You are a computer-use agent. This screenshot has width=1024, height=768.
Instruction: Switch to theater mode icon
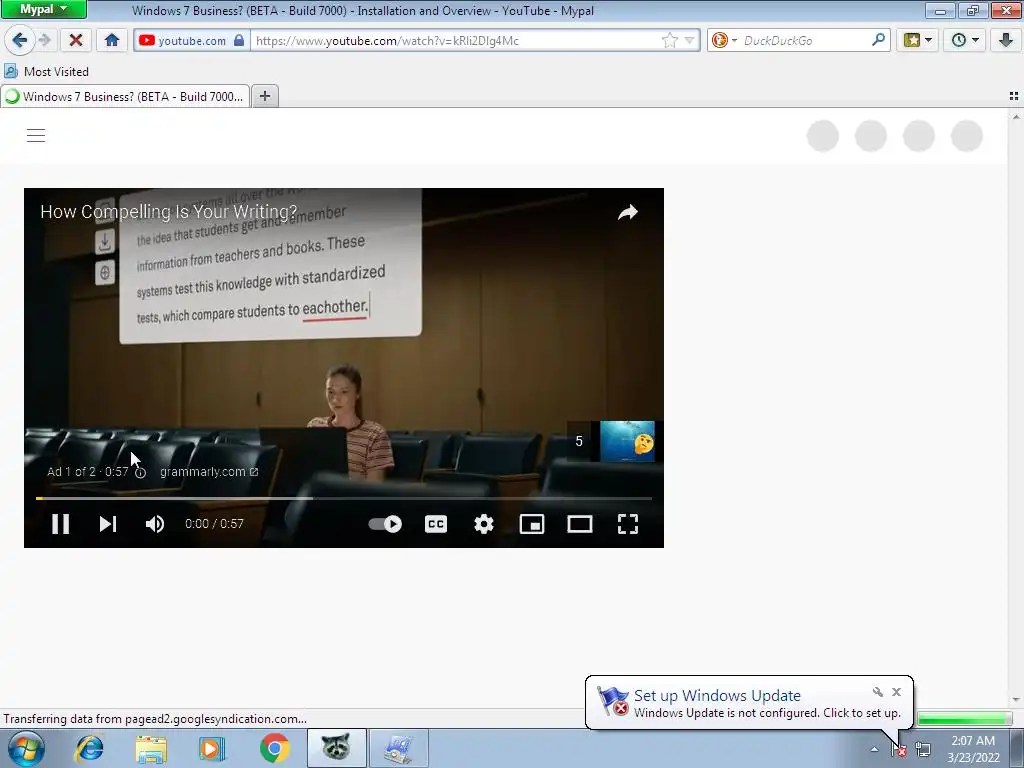pyautogui.click(x=580, y=524)
